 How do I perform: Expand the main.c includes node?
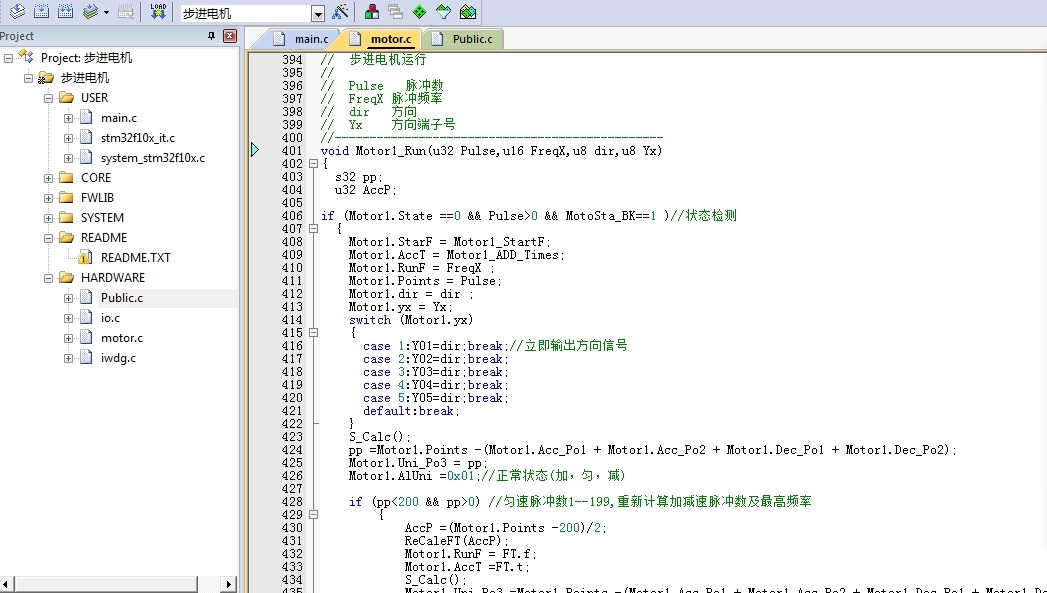tap(68, 118)
